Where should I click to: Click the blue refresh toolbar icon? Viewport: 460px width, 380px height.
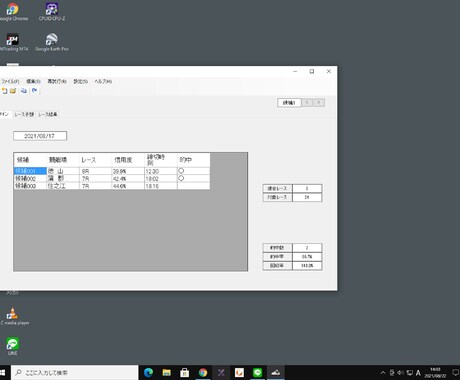tap(34, 91)
